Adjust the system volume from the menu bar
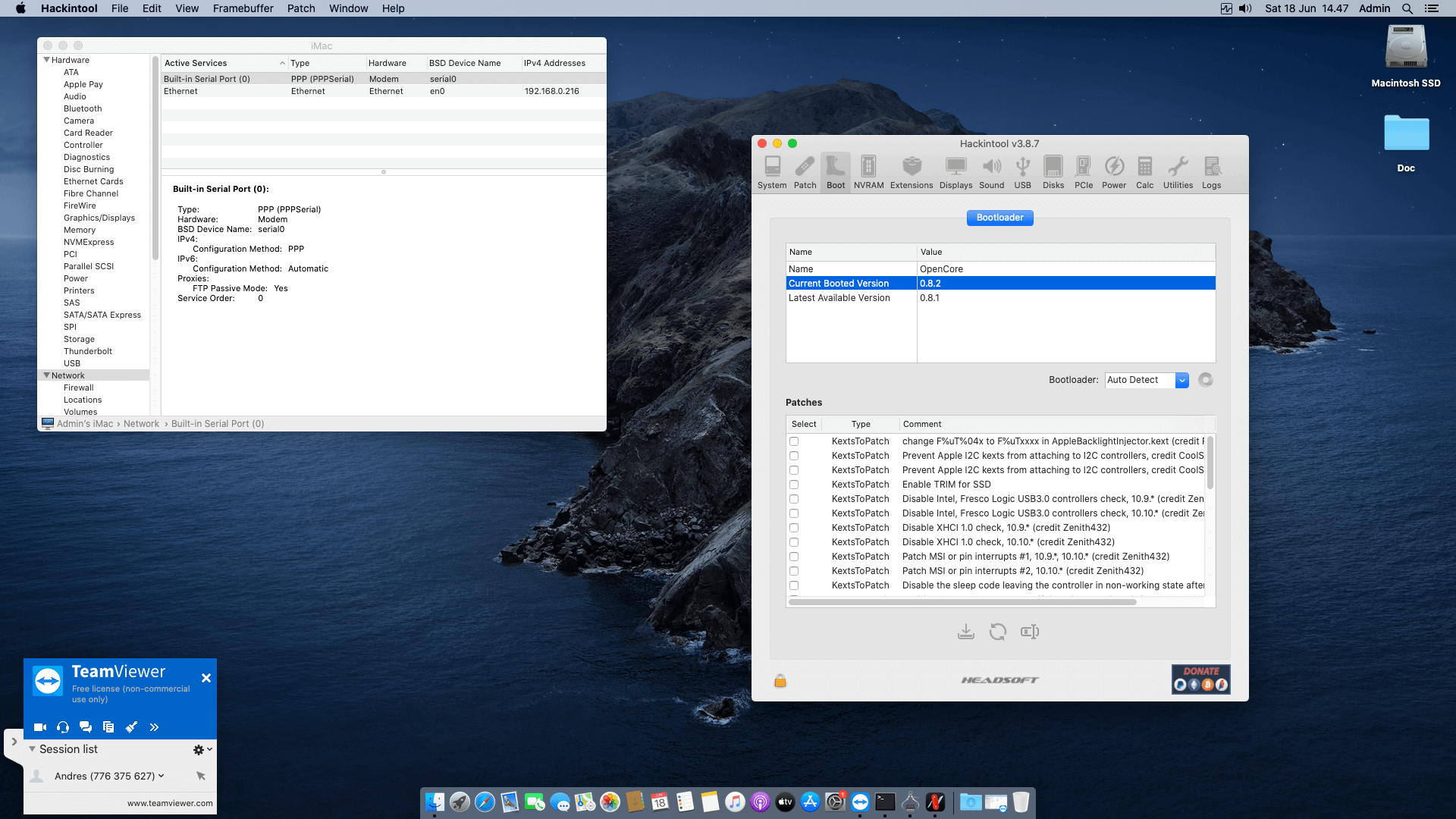1456x819 pixels. click(1244, 8)
